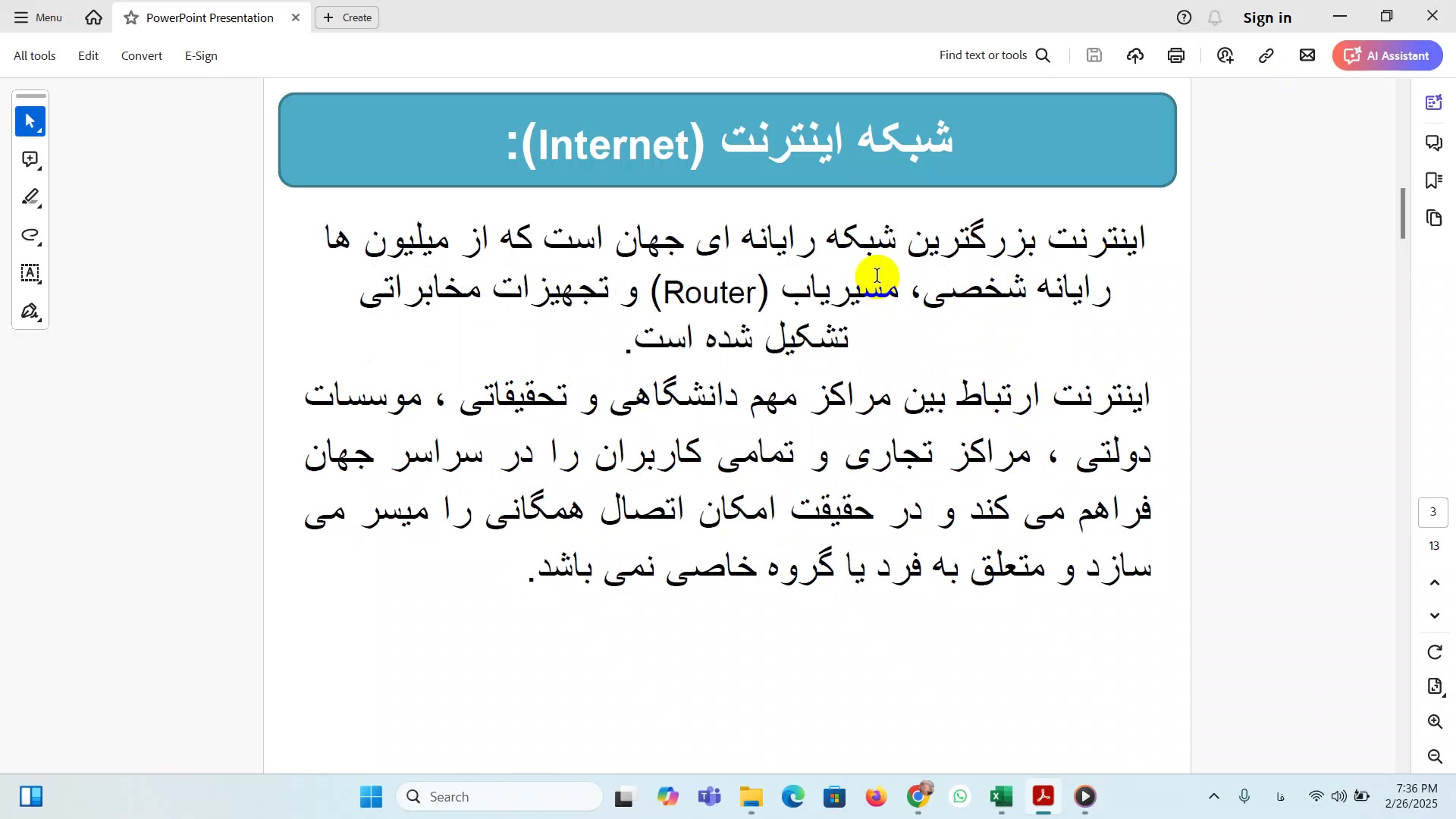Open the Convert menu

142,55
